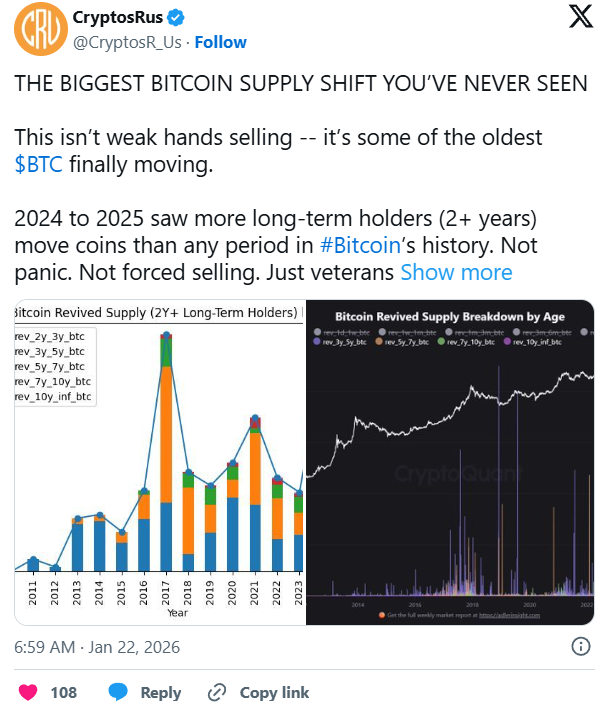Click the reply speech bubble icon
This screenshot has width=610, height=706.
[119, 692]
